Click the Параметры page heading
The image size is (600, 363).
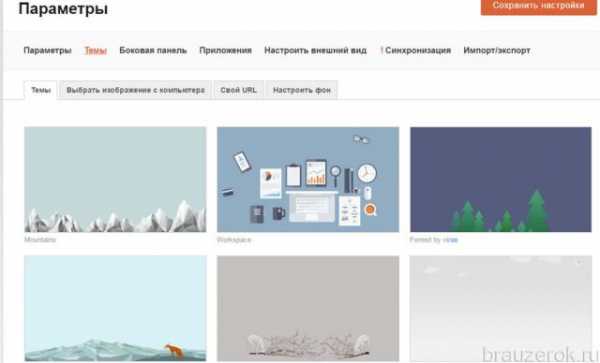63,8
